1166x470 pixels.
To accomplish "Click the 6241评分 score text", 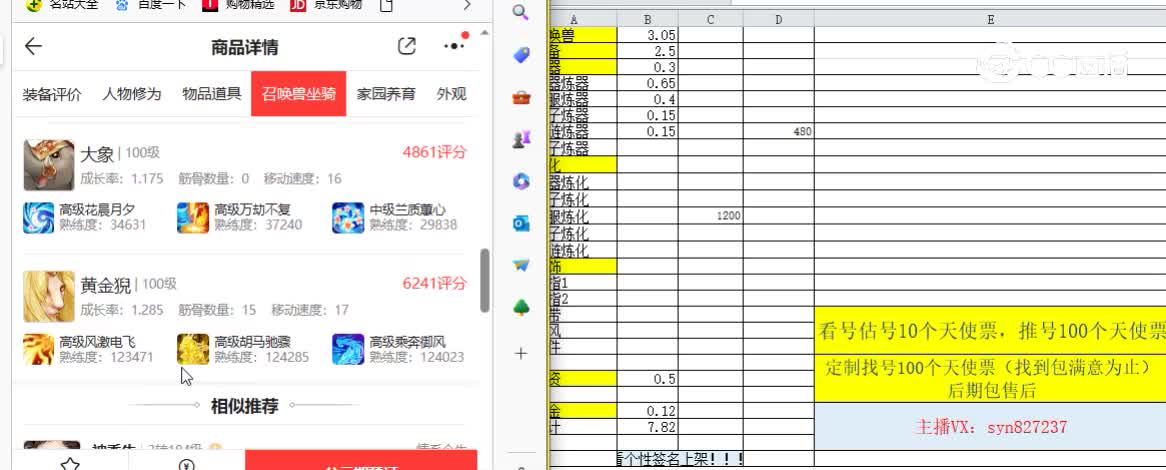I will pos(435,283).
